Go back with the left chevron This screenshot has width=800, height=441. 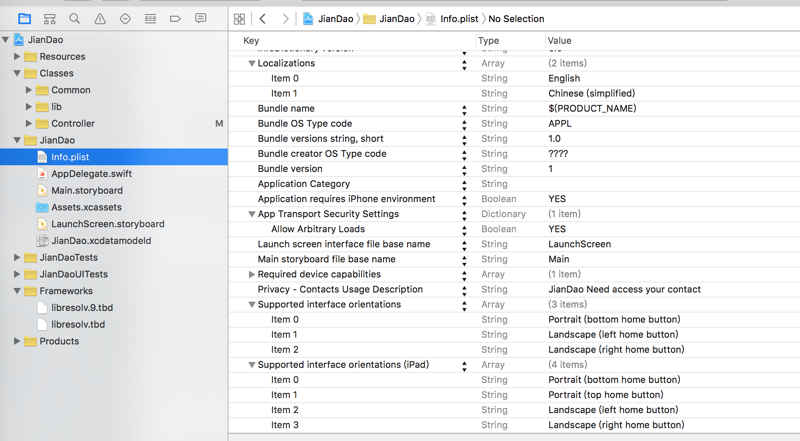click(x=262, y=19)
